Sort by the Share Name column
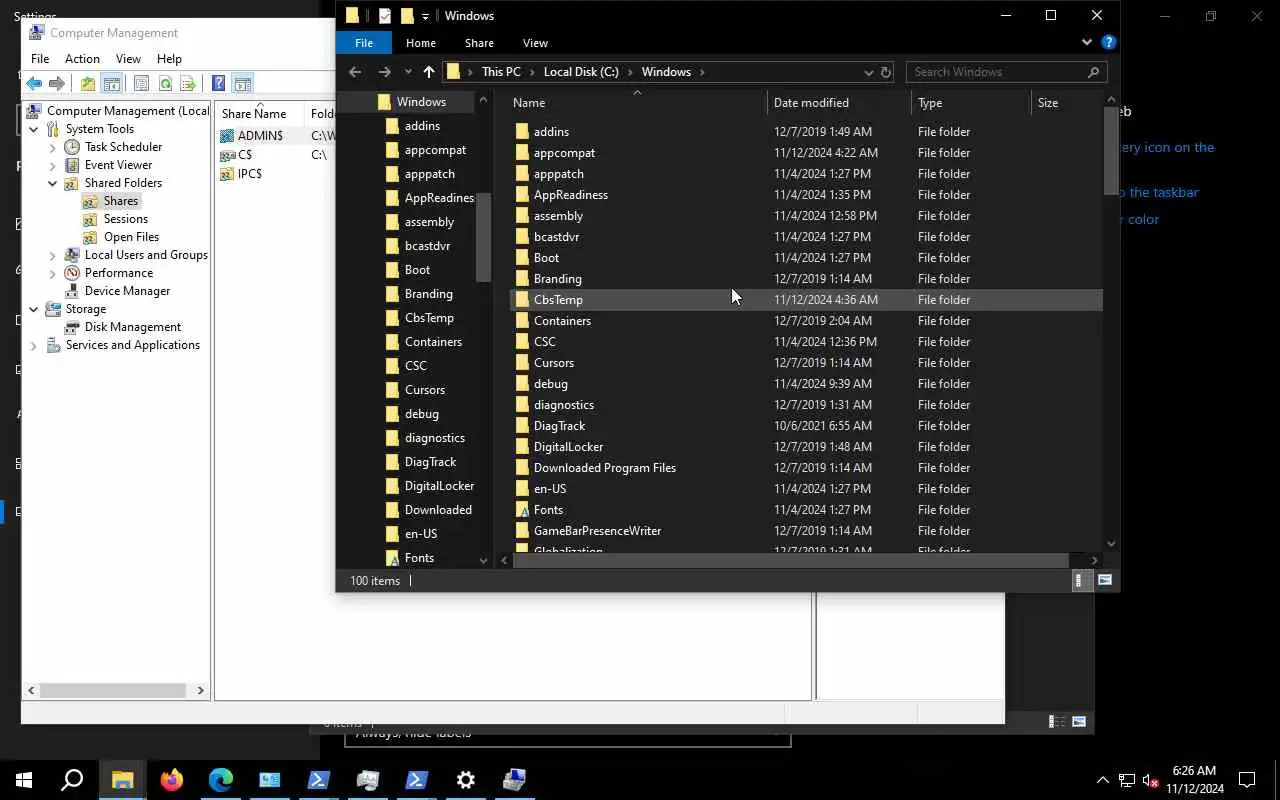 tap(260, 113)
